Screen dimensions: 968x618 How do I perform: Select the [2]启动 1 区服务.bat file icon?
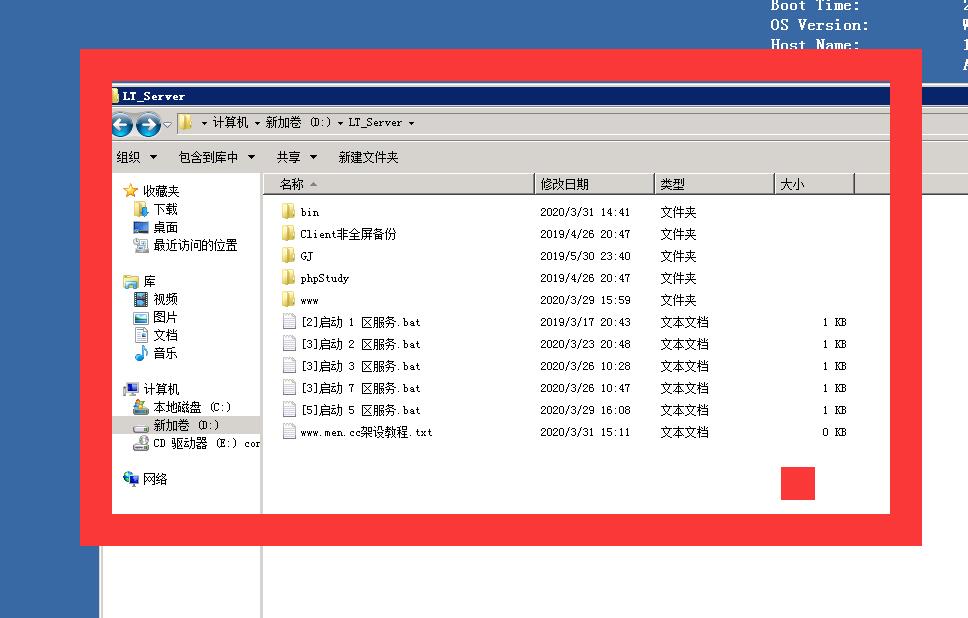[x=289, y=322]
